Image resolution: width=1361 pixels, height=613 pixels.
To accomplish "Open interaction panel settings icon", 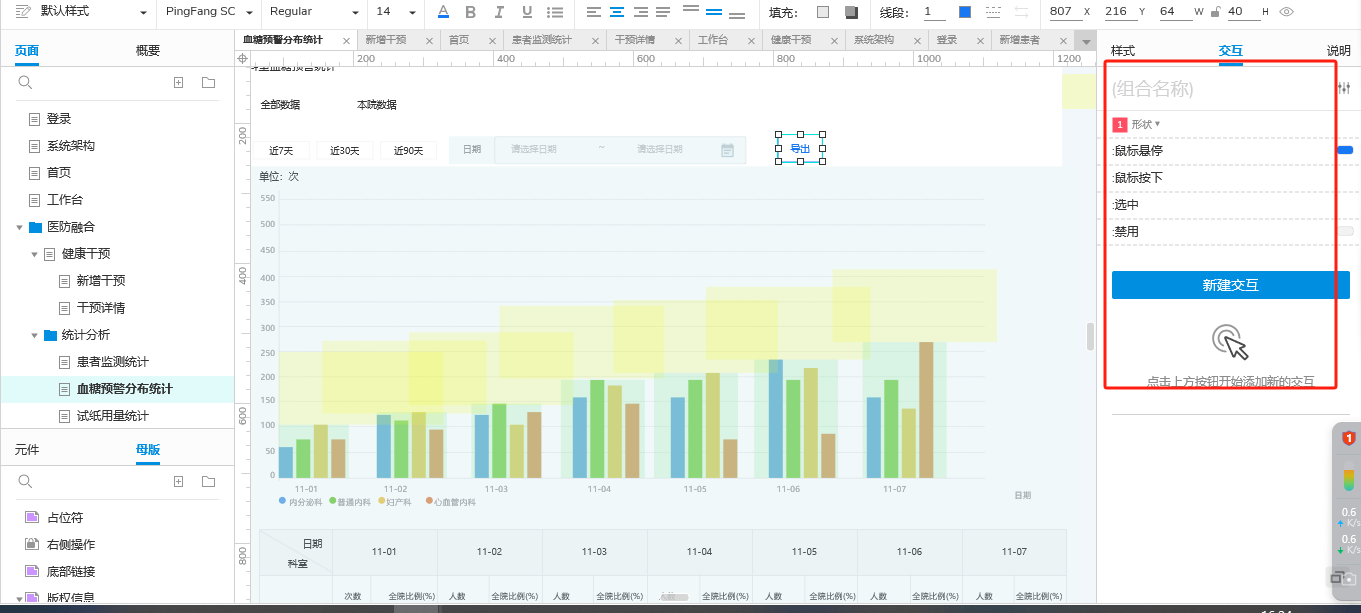I will [1343, 88].
